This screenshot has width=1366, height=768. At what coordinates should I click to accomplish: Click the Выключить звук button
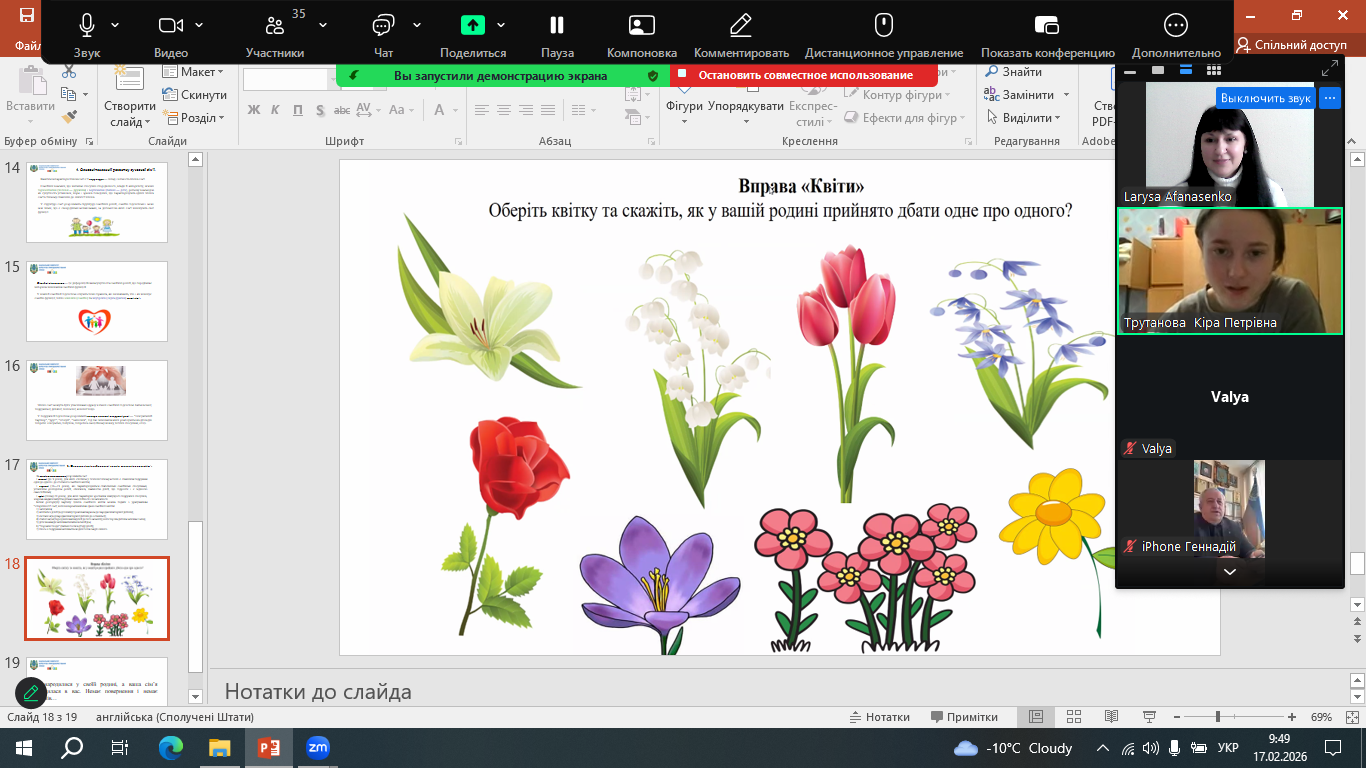1265,98
